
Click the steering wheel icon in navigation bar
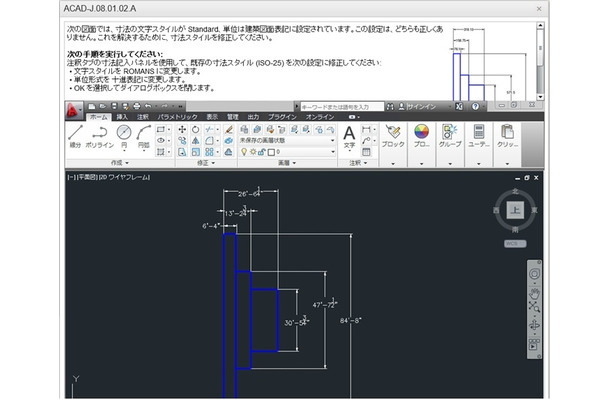535,273
